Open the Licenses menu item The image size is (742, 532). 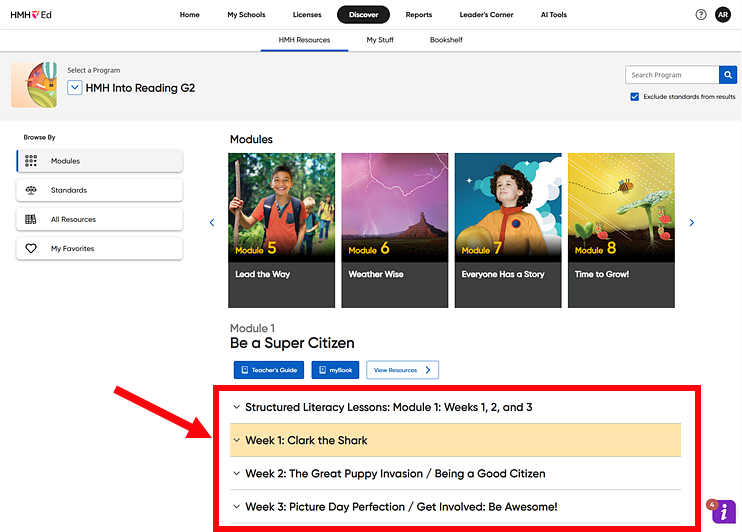pos(307,15)
